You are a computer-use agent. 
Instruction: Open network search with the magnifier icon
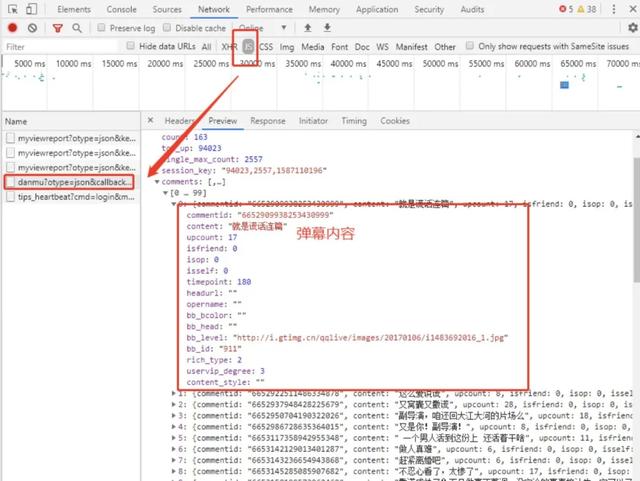[77, 28]
